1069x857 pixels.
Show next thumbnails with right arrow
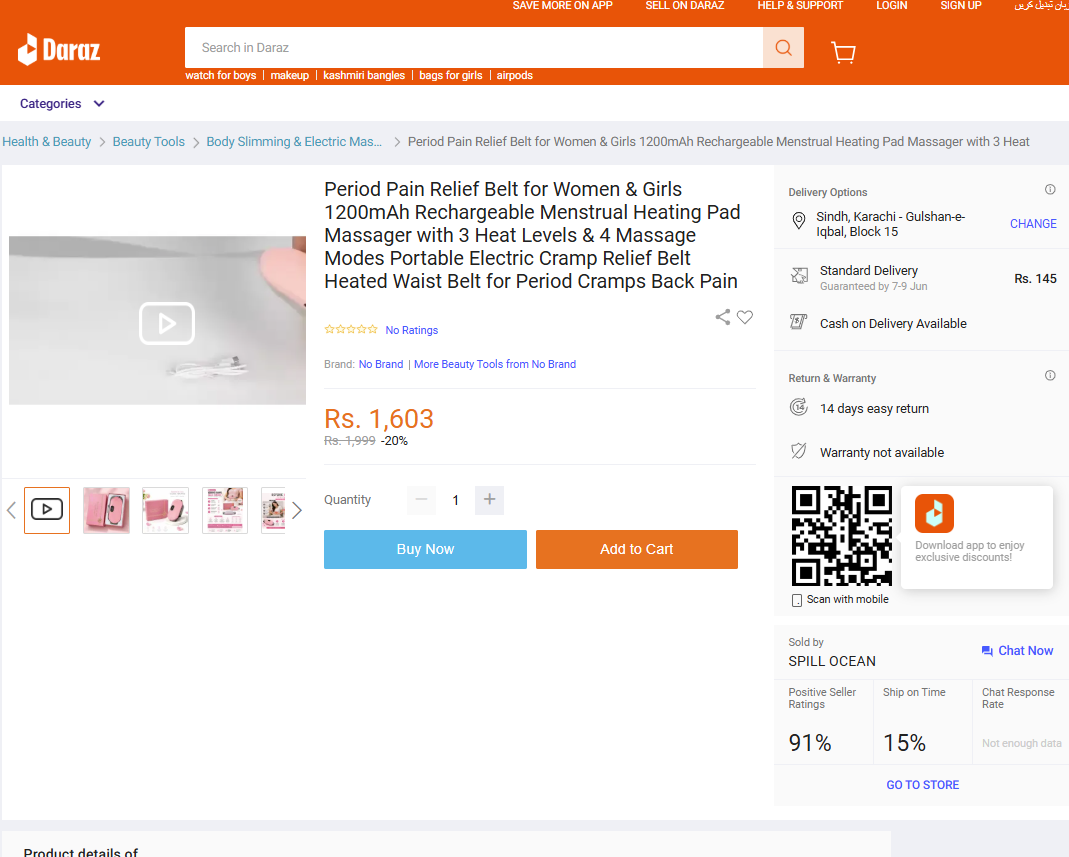pyautogui.click(x=297, y=510)
